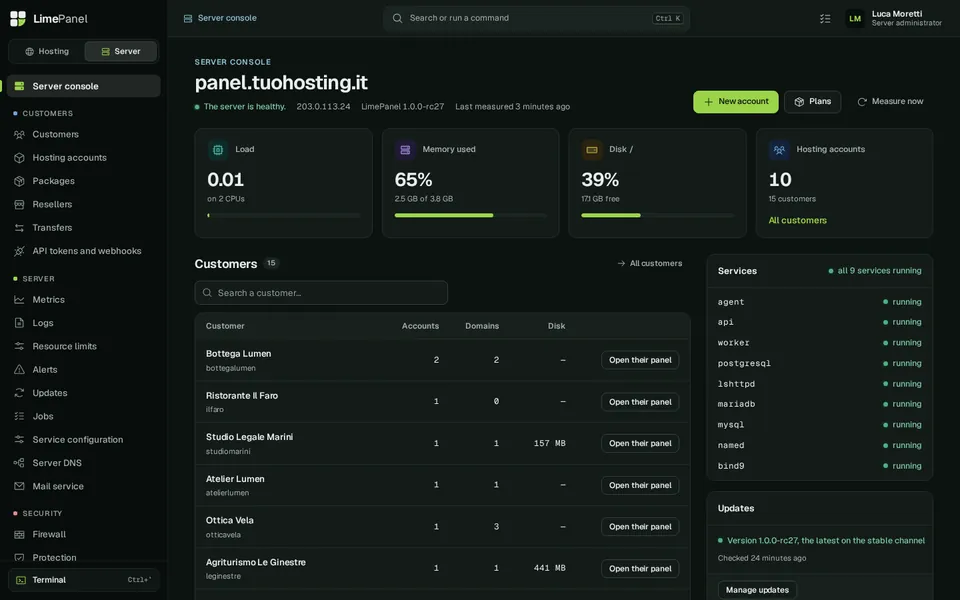Click the bind9 service row

pos(819,466)
